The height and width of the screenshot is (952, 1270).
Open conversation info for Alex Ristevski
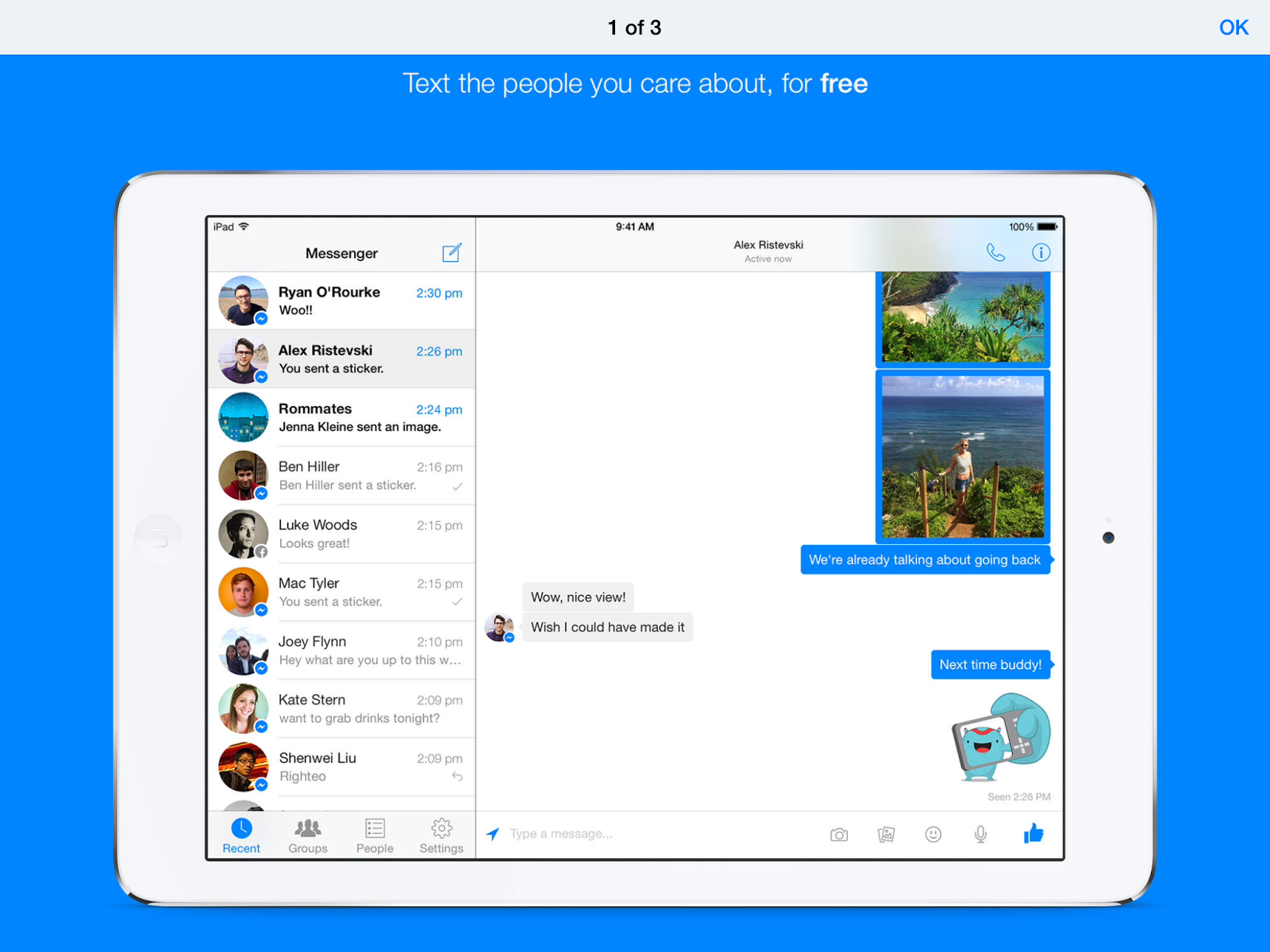click(x=1041, y=252)
